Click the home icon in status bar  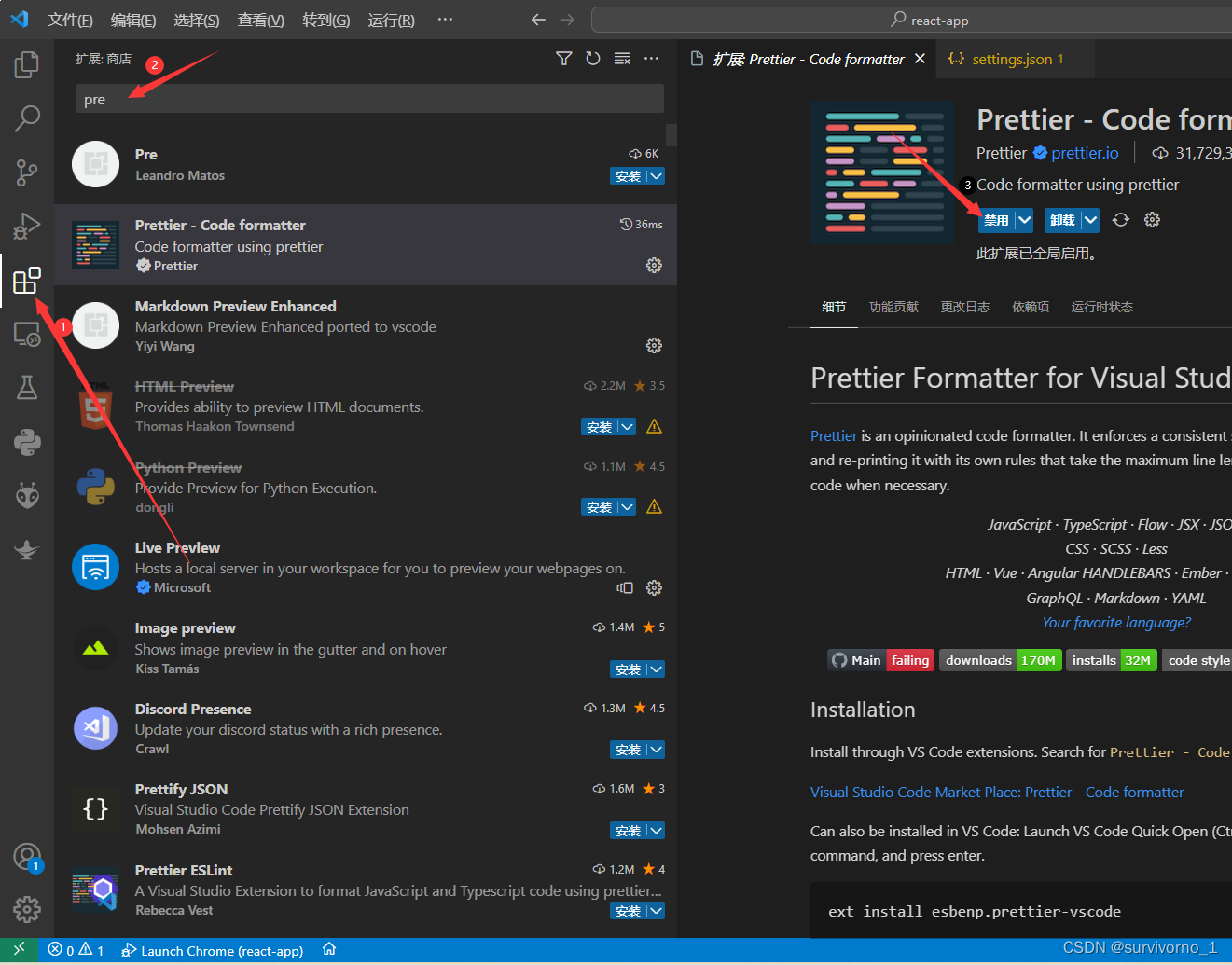click(329, 950)
